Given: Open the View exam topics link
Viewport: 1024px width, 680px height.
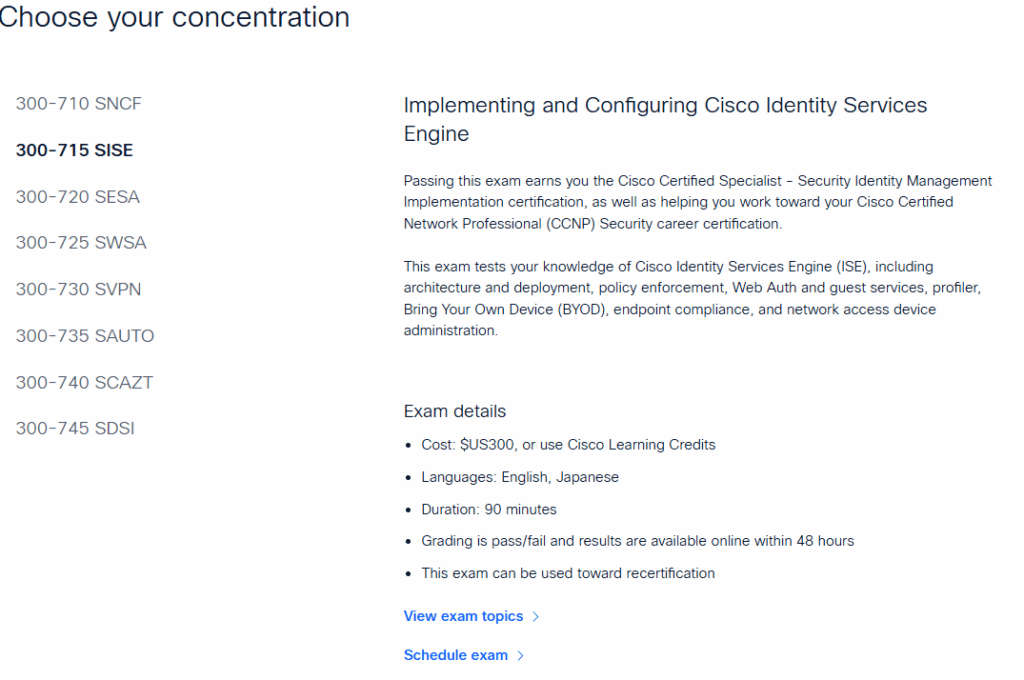Looking at the screenshot, I should [463, 616].
